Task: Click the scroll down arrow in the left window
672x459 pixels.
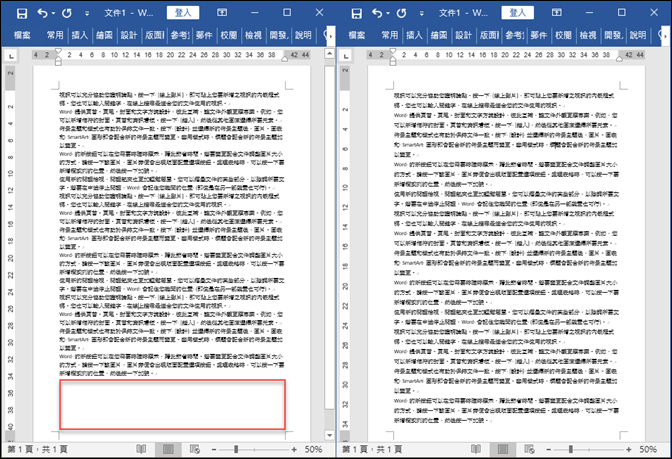Action: 329,435
